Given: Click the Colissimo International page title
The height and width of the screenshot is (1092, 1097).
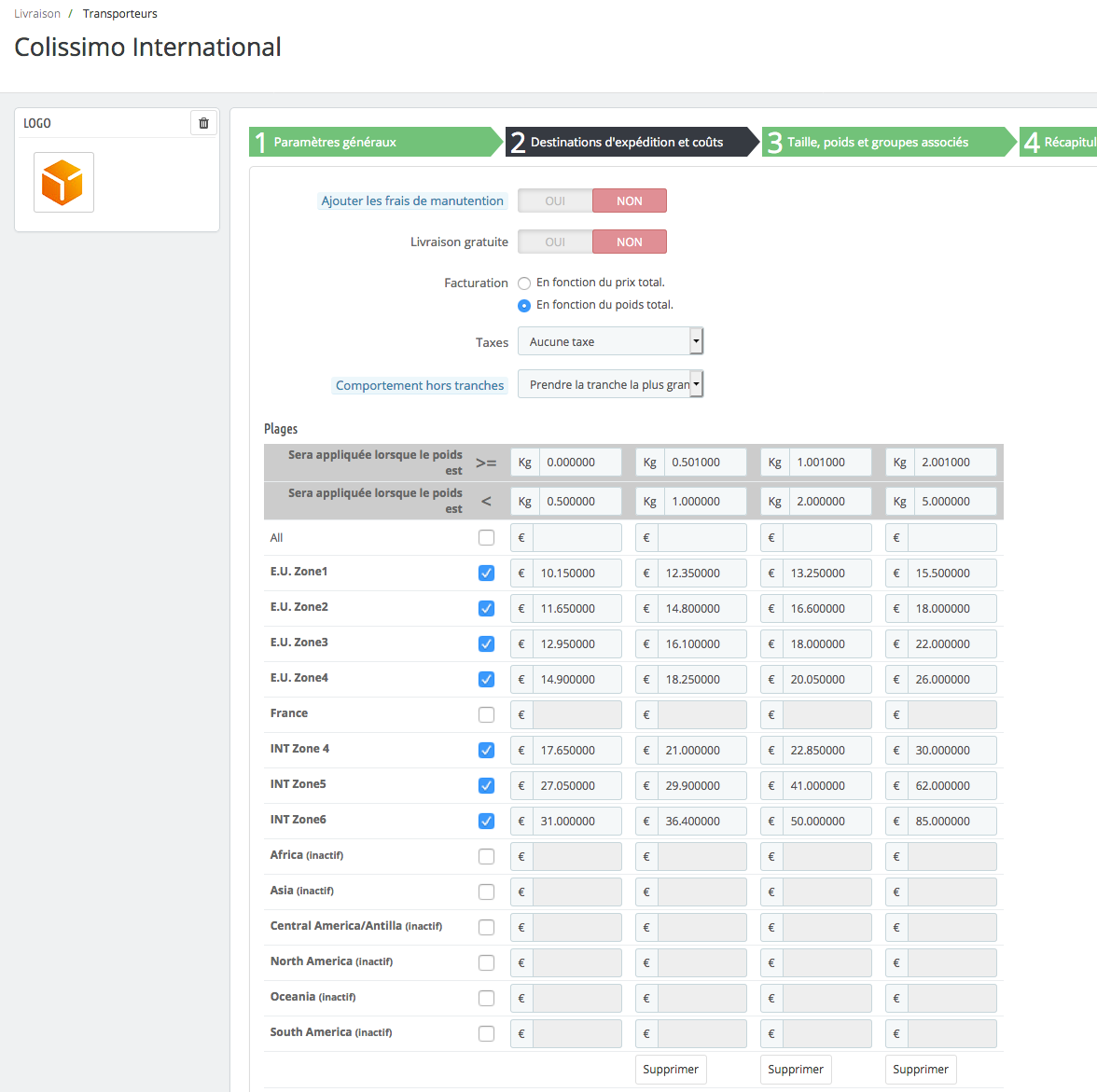Looking at the screenshot, I should pyautogui.click(x=147, y=48).
